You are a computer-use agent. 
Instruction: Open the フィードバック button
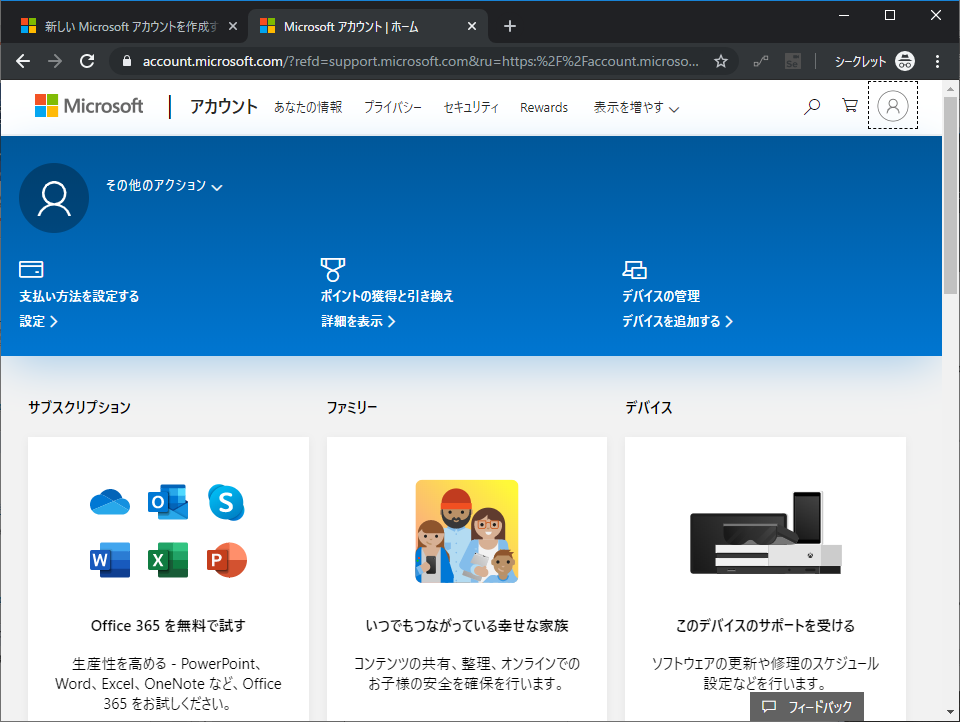[807, 707]
